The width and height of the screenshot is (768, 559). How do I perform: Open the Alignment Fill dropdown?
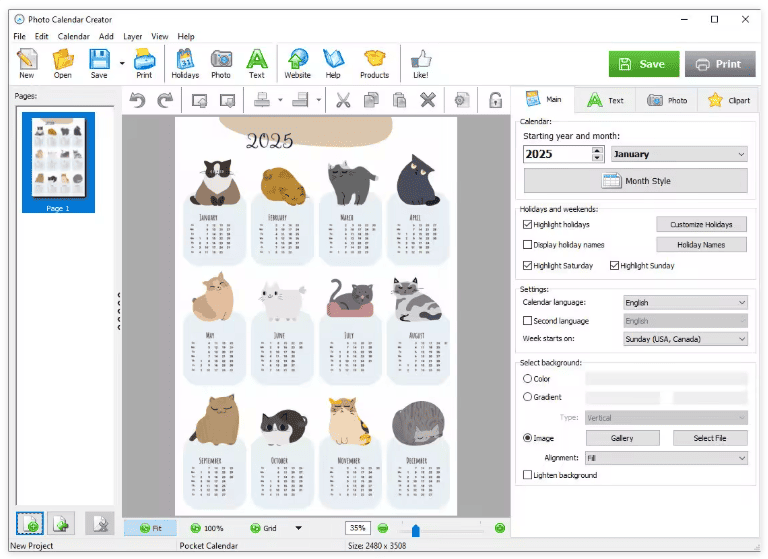(x=666, y=458)
